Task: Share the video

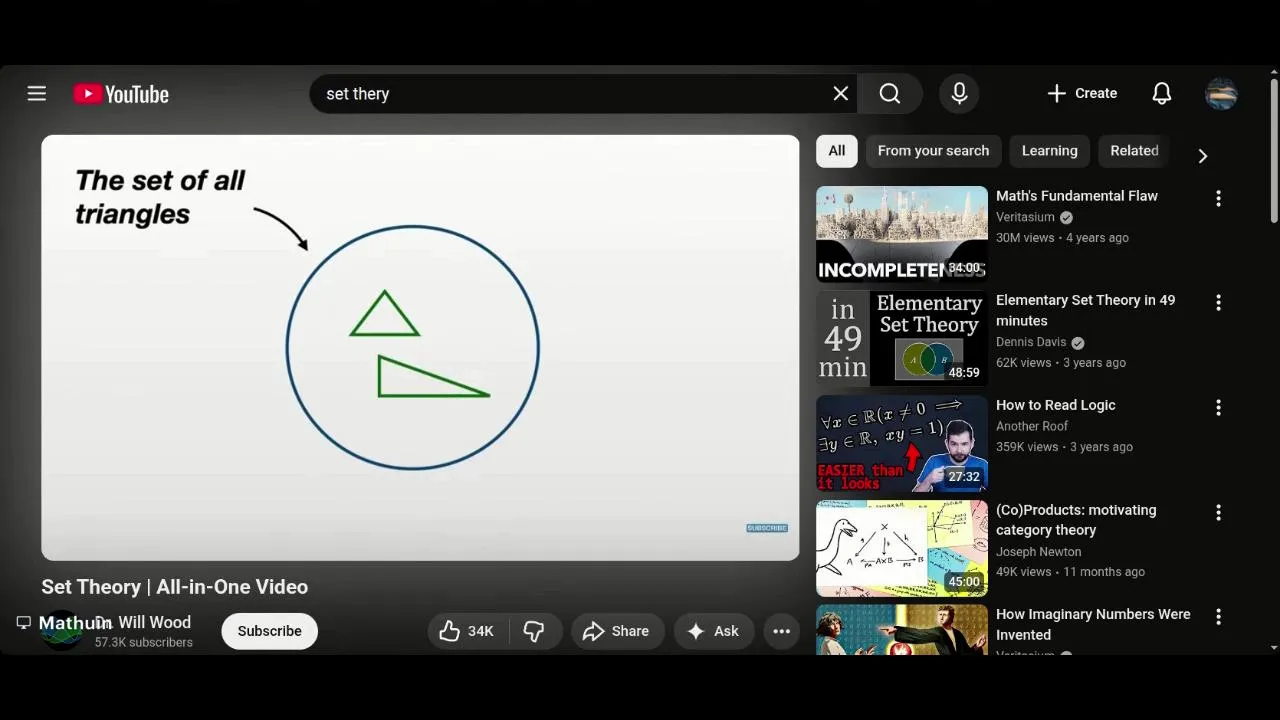Action: 617,631
